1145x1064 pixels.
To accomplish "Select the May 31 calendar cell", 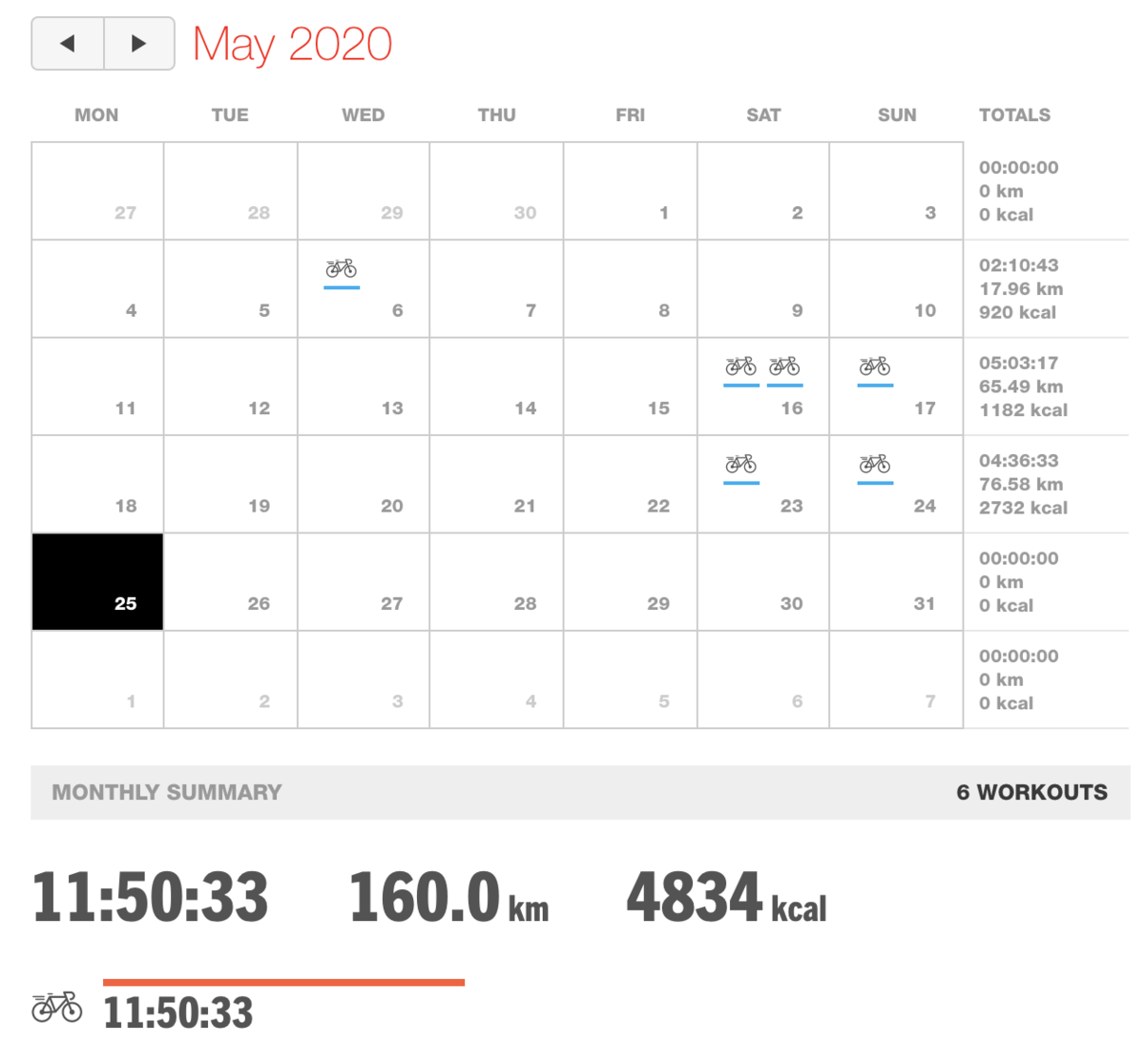I will [896, 582].
